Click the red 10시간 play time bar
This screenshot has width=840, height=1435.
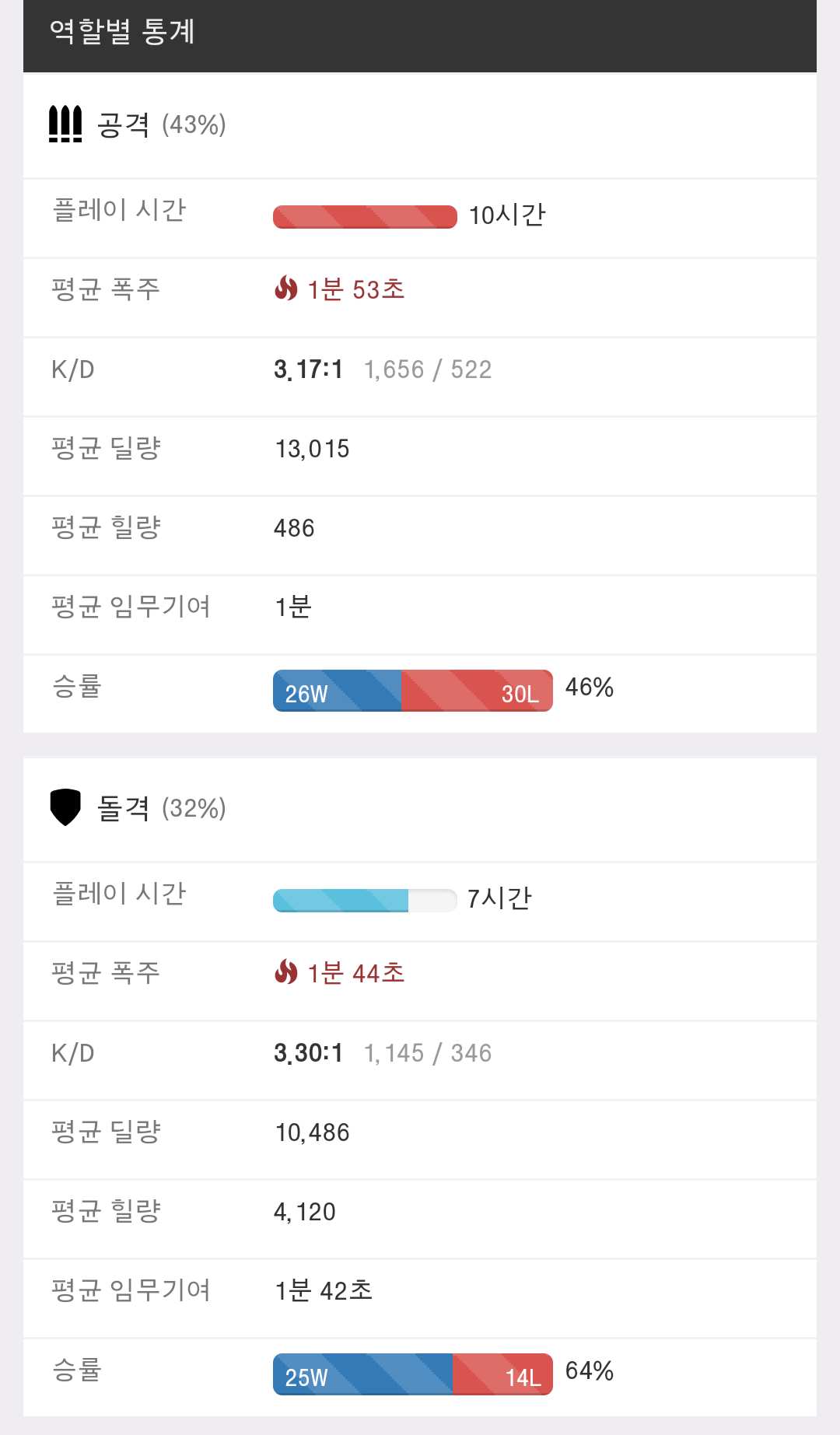pyautogui.click(x=365, y=217)
